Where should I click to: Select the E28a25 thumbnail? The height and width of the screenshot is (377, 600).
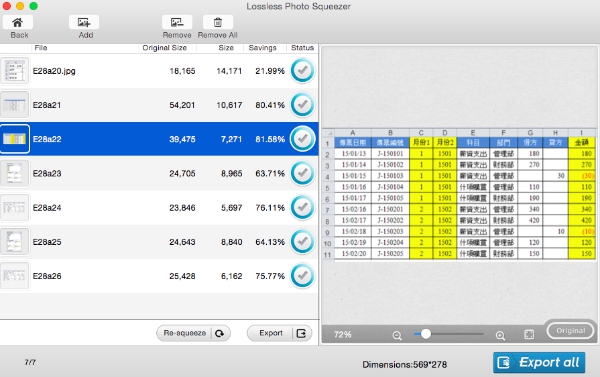tap(15, 242)
